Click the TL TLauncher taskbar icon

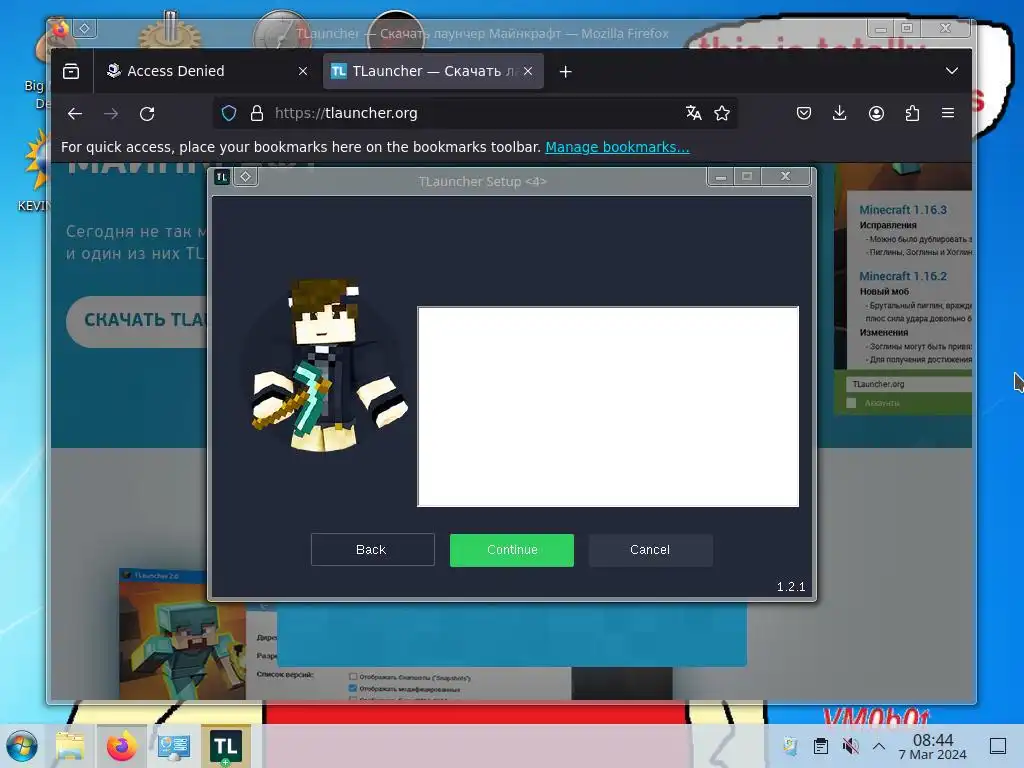coord(225,746)
